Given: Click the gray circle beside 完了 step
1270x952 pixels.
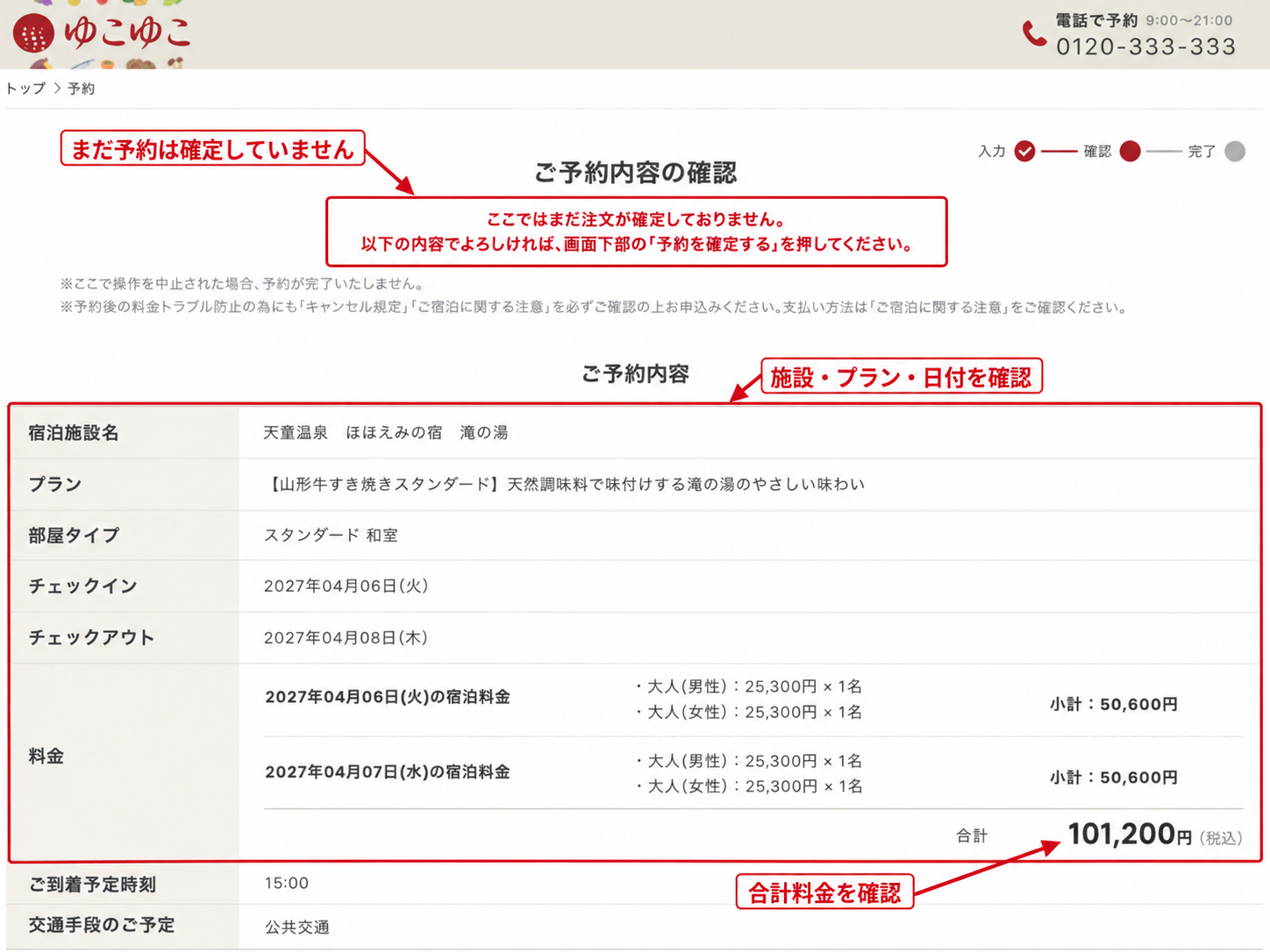Looking at the screenshot, I should click(1235, 152).
